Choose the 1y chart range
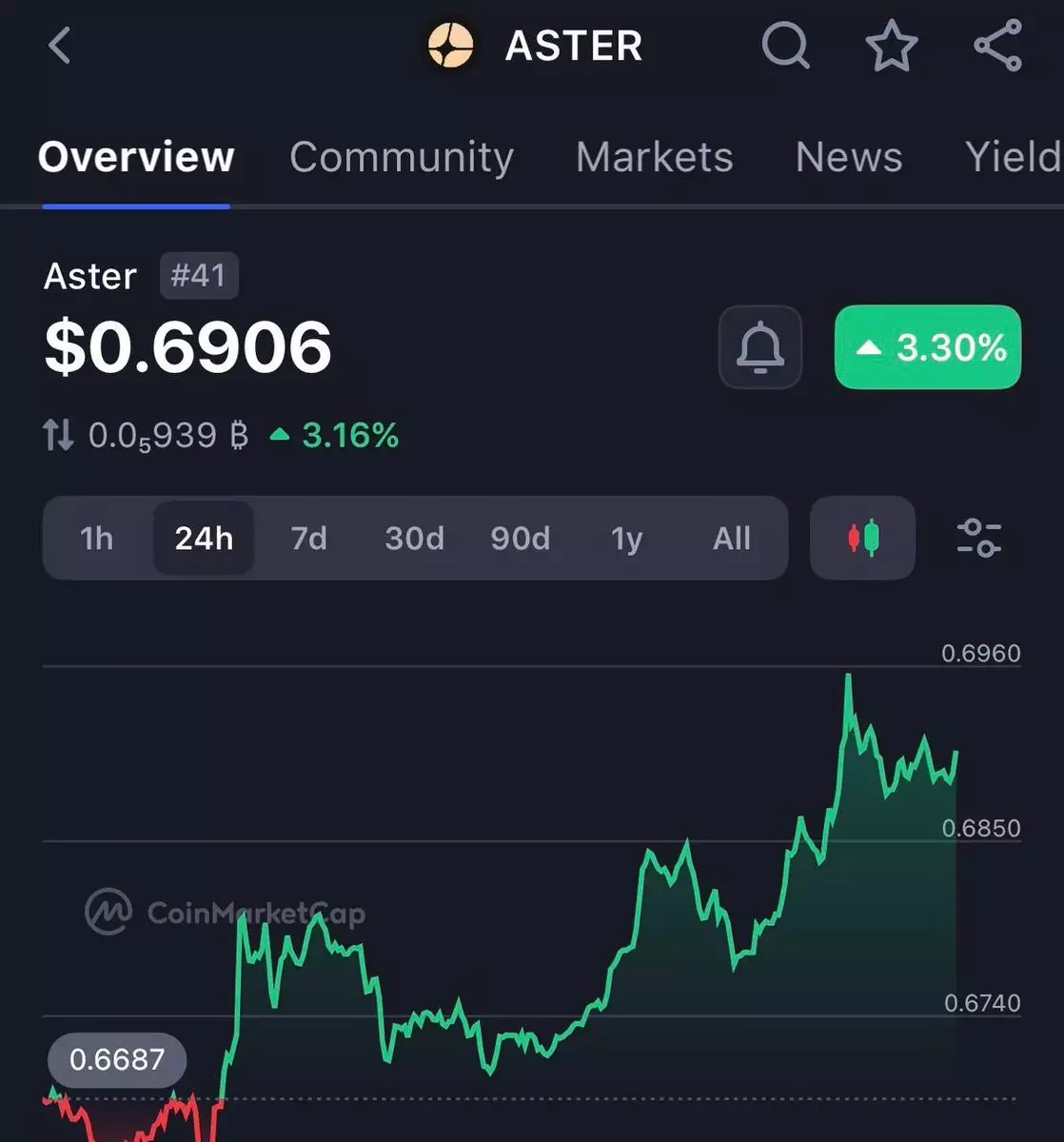Screen dimensions: 1064x1142 pyautogui.click(x=626, y=539)
